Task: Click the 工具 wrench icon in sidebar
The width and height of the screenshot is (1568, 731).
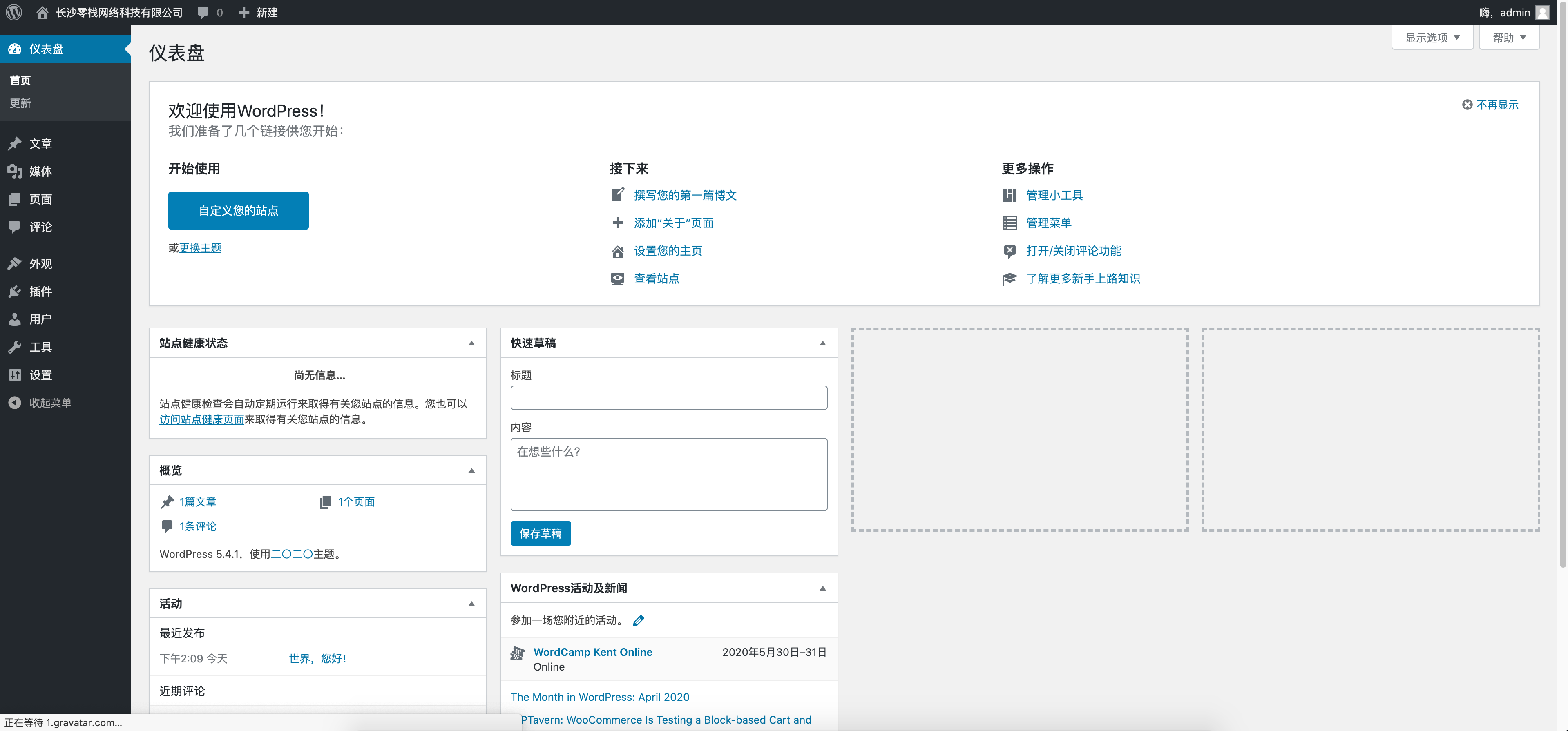Action: tap(15, 347)
